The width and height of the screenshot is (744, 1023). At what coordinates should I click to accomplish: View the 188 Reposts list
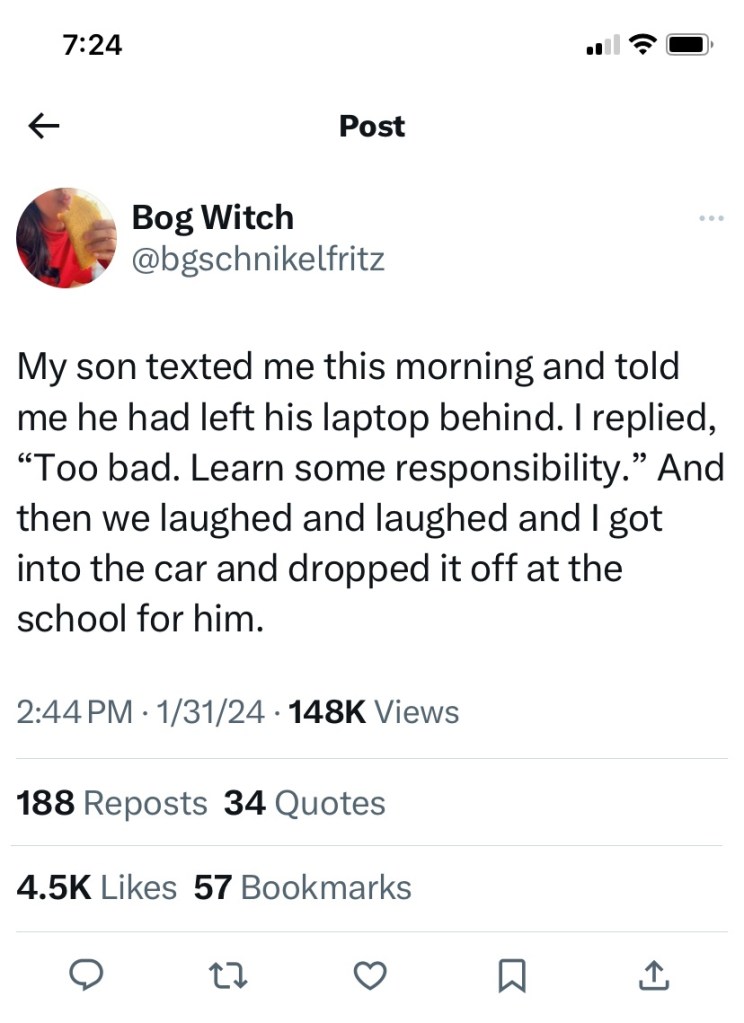click(x=111, y=802)
